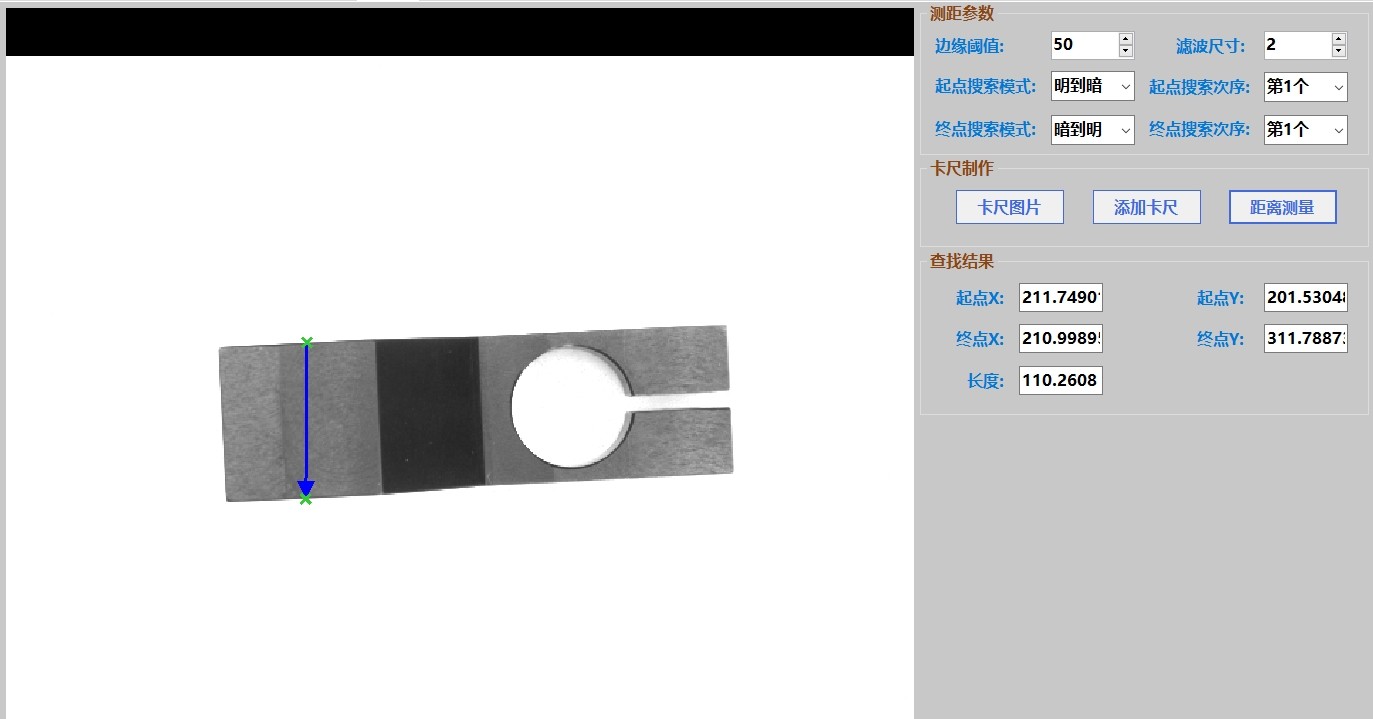Click the 长度 label

pyautogui.click(x=985, y=381)
